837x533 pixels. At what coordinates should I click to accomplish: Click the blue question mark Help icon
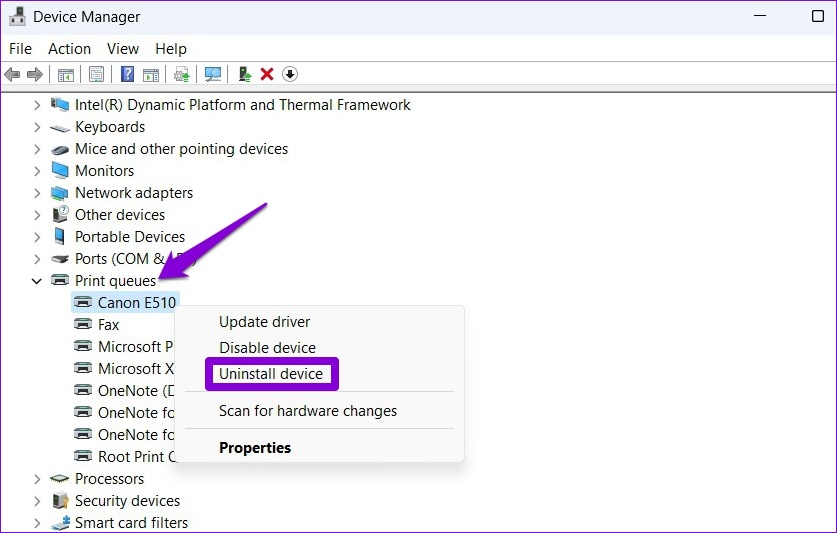click(x=128, y=74)
